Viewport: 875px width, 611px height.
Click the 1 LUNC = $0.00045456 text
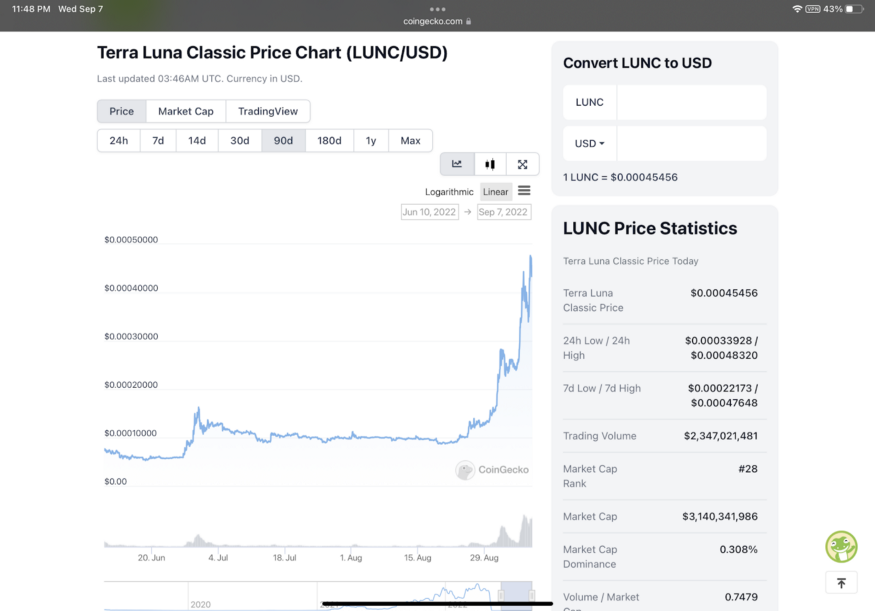tap(620, 177)
